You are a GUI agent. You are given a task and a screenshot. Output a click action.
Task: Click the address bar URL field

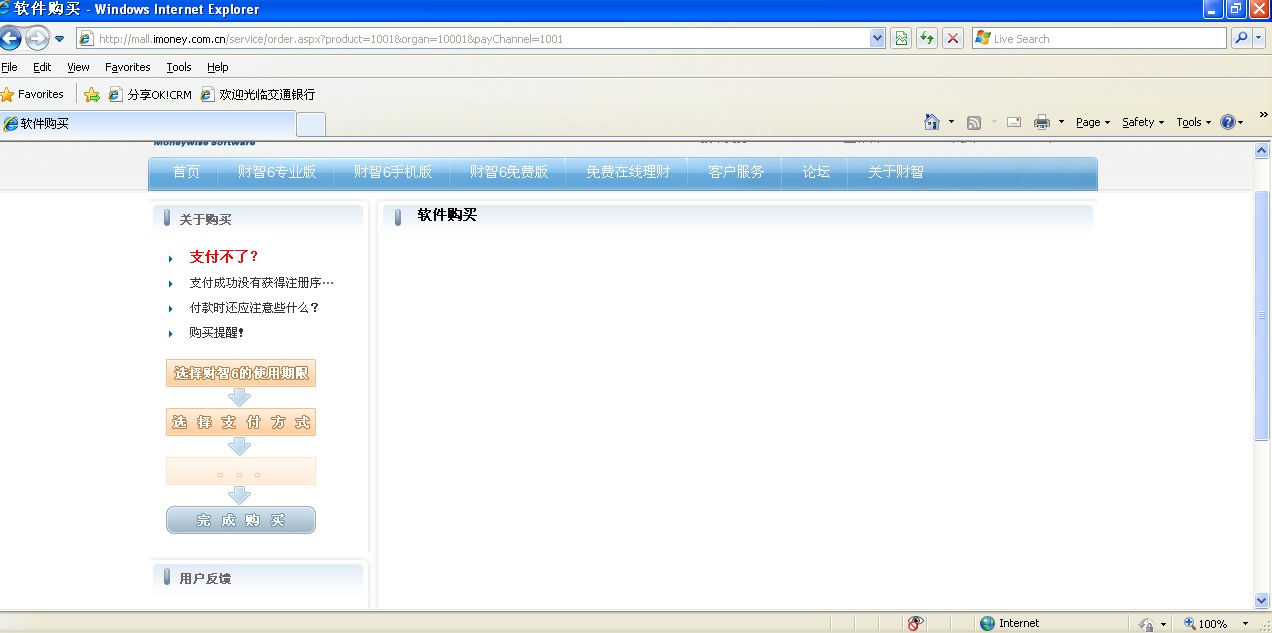tap(473, 39)
